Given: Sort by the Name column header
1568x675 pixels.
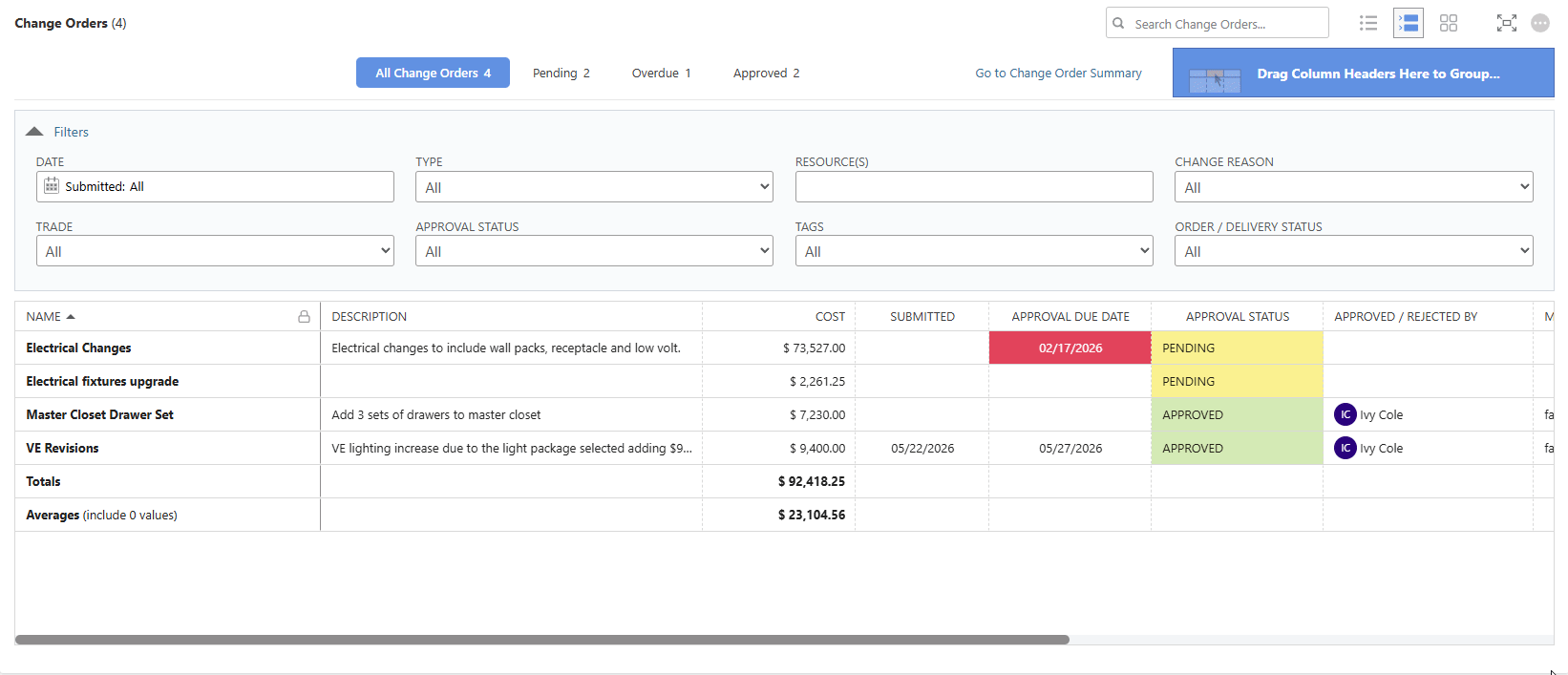Looking at the screenshot, I should click(43, 316).
